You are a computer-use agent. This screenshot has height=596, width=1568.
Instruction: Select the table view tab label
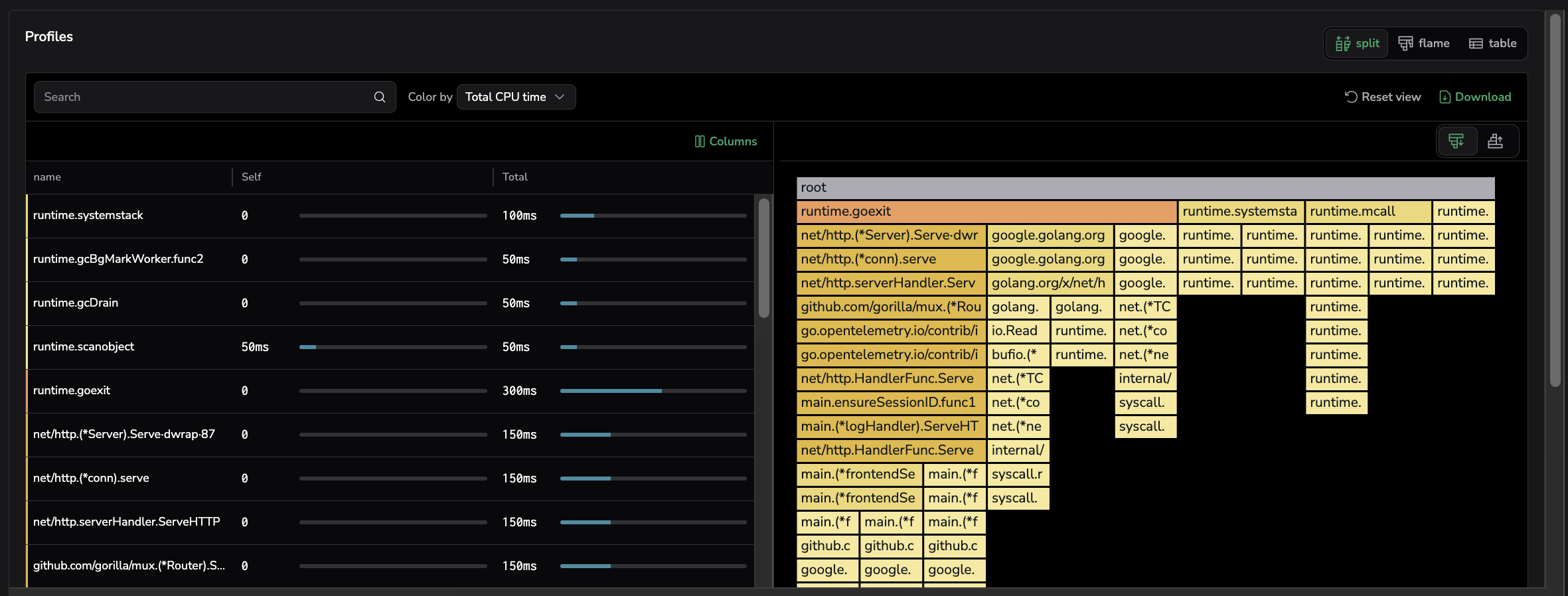[x=1502, y=44]
